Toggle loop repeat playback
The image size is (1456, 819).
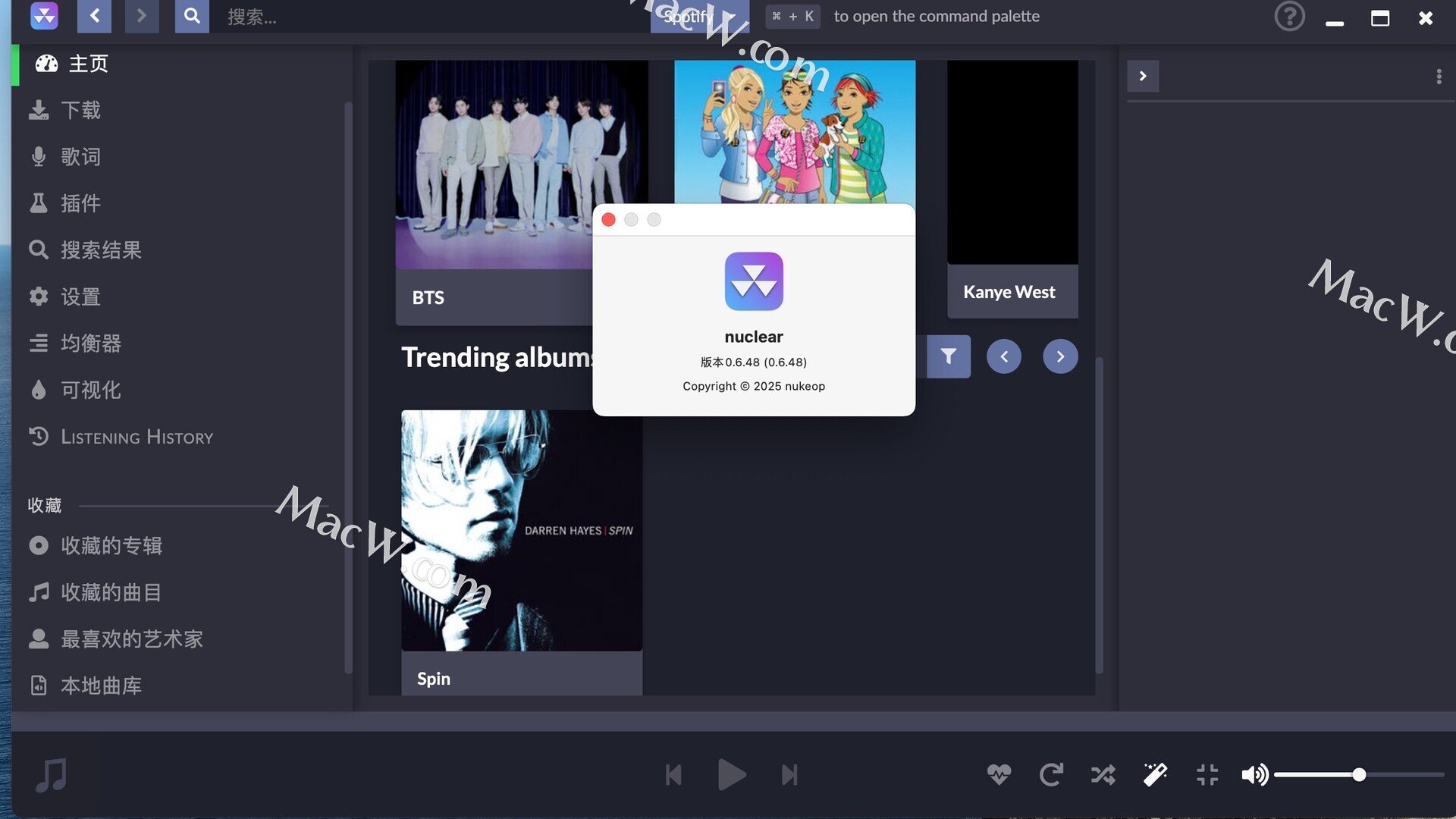[1051, 775]
